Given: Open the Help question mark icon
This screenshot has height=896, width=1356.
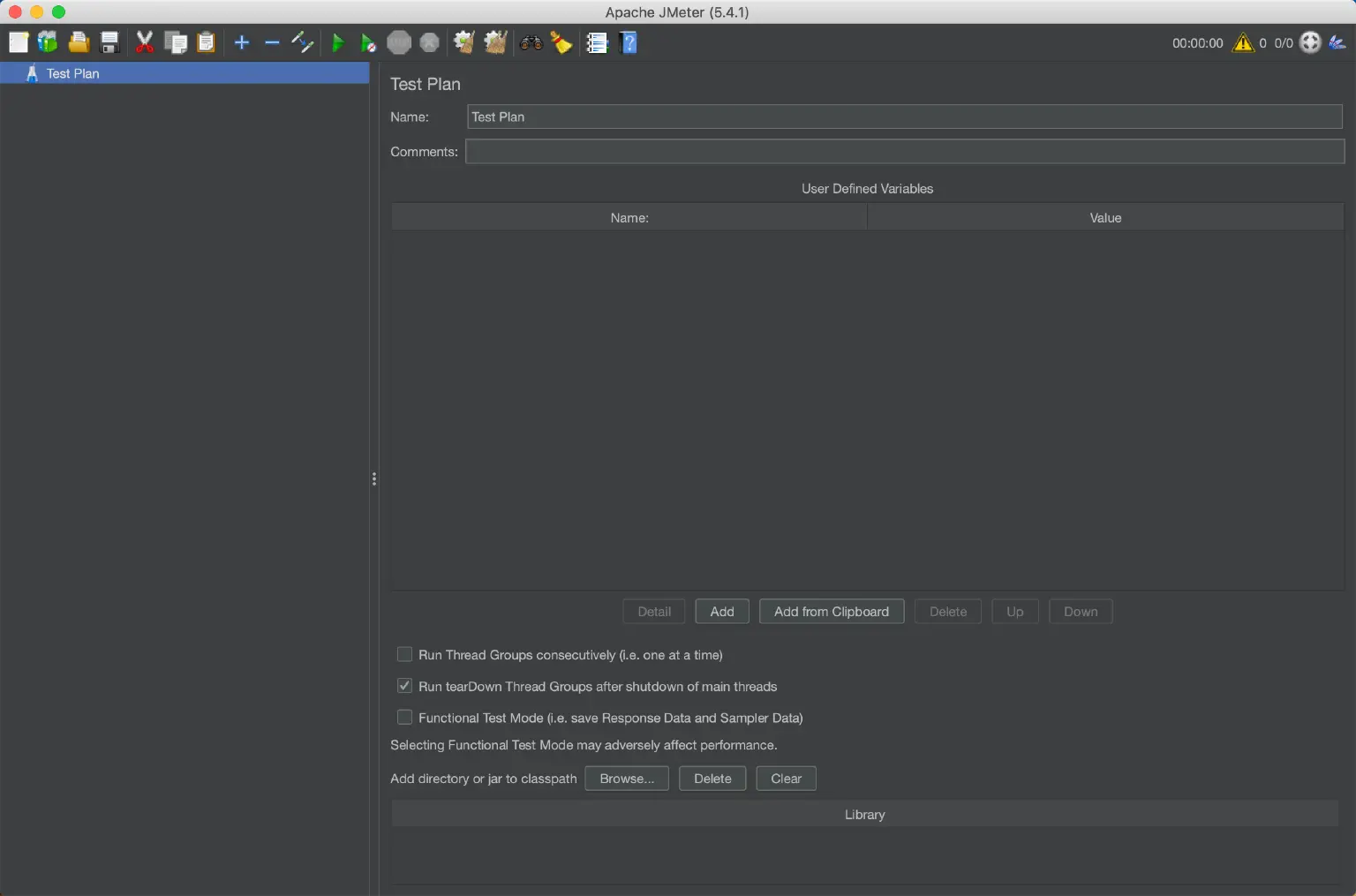Looking at the screenshot, I should click(x=629, y=42).
